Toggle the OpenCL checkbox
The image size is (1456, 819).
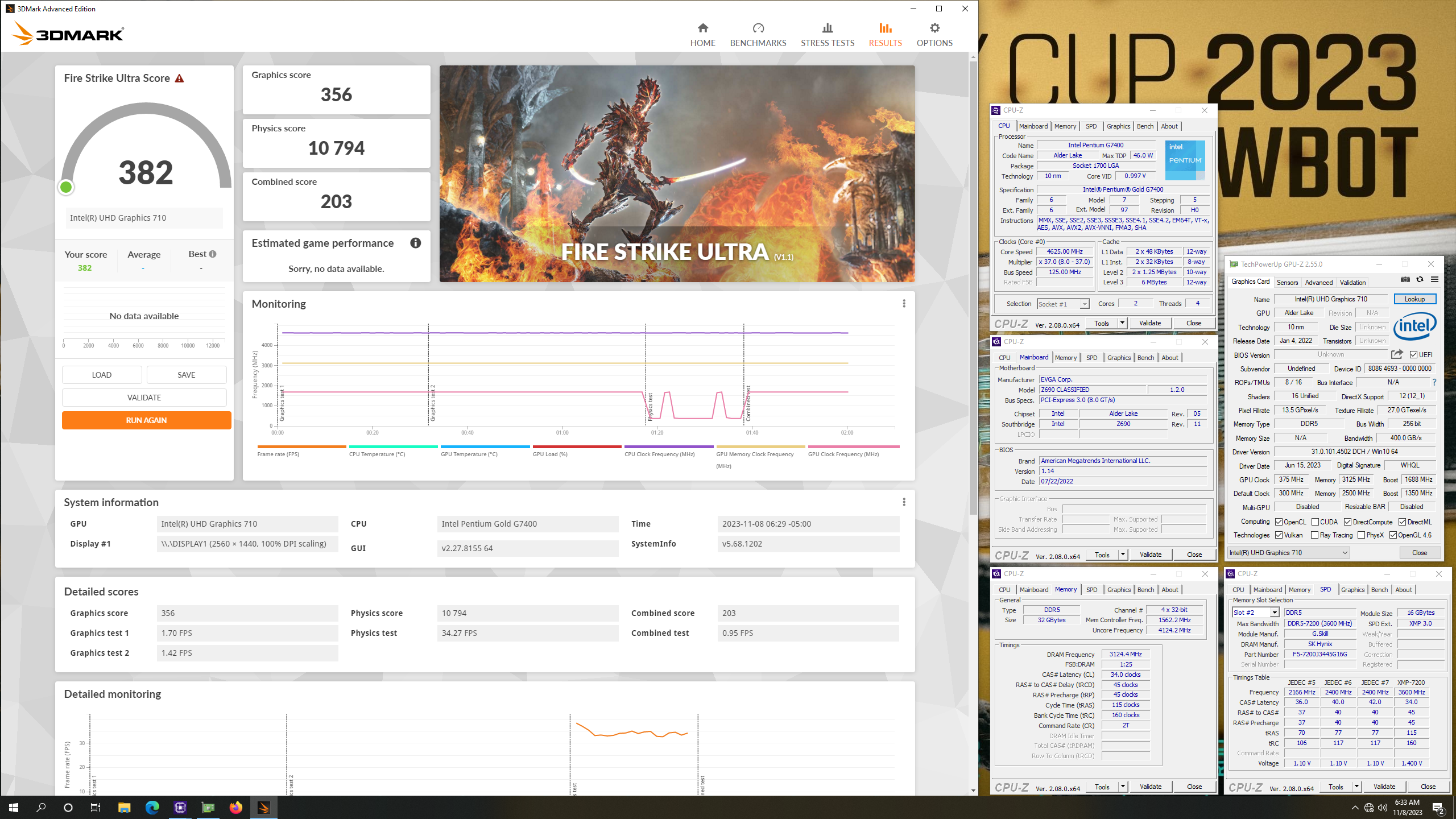(1279, 522)
